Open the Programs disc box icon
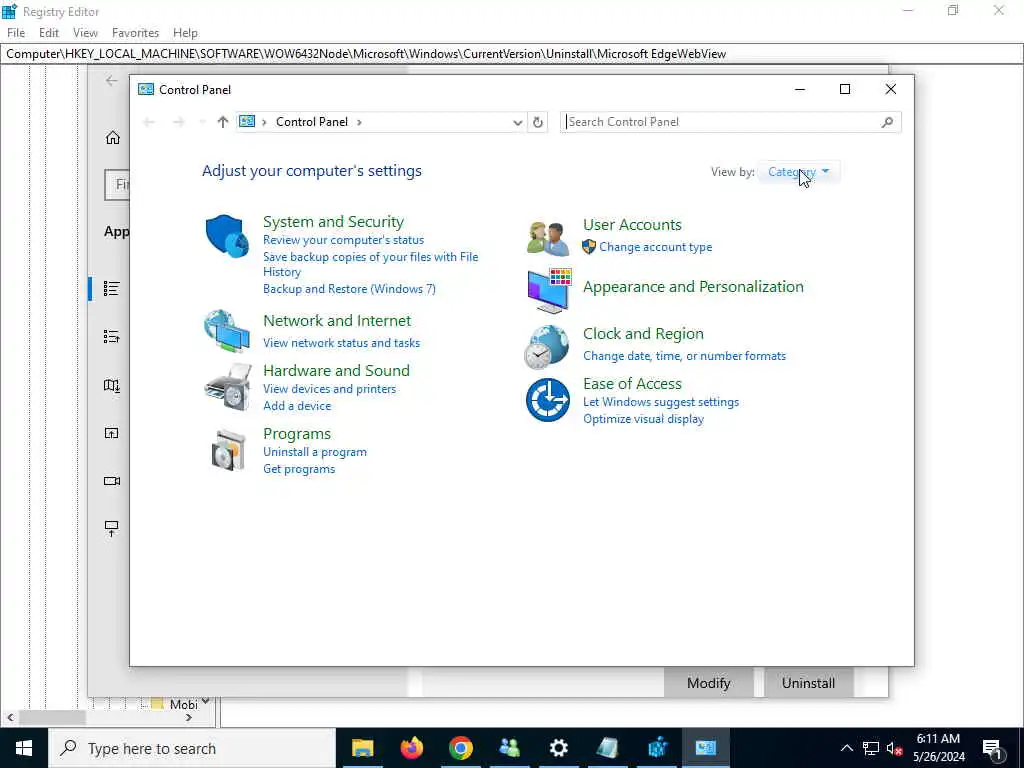The image size is (1024, 768). tap(229, 451)
